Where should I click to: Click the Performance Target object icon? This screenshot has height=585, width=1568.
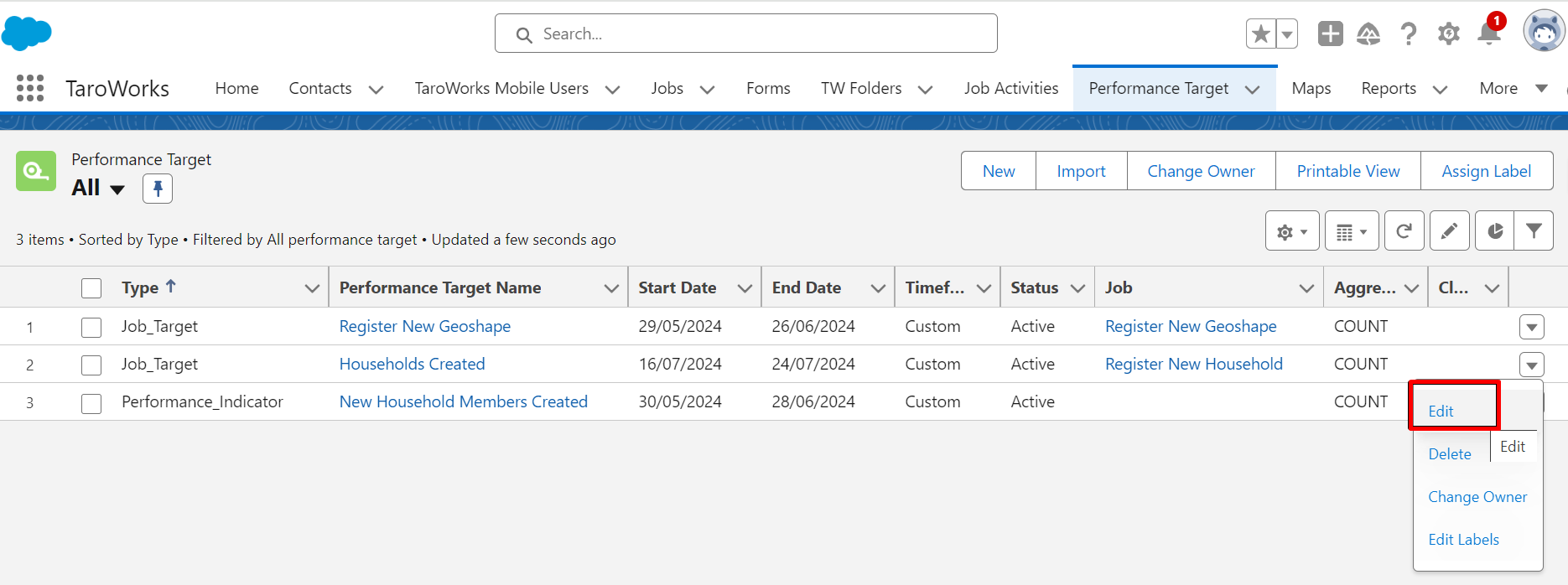coord(36,171)
